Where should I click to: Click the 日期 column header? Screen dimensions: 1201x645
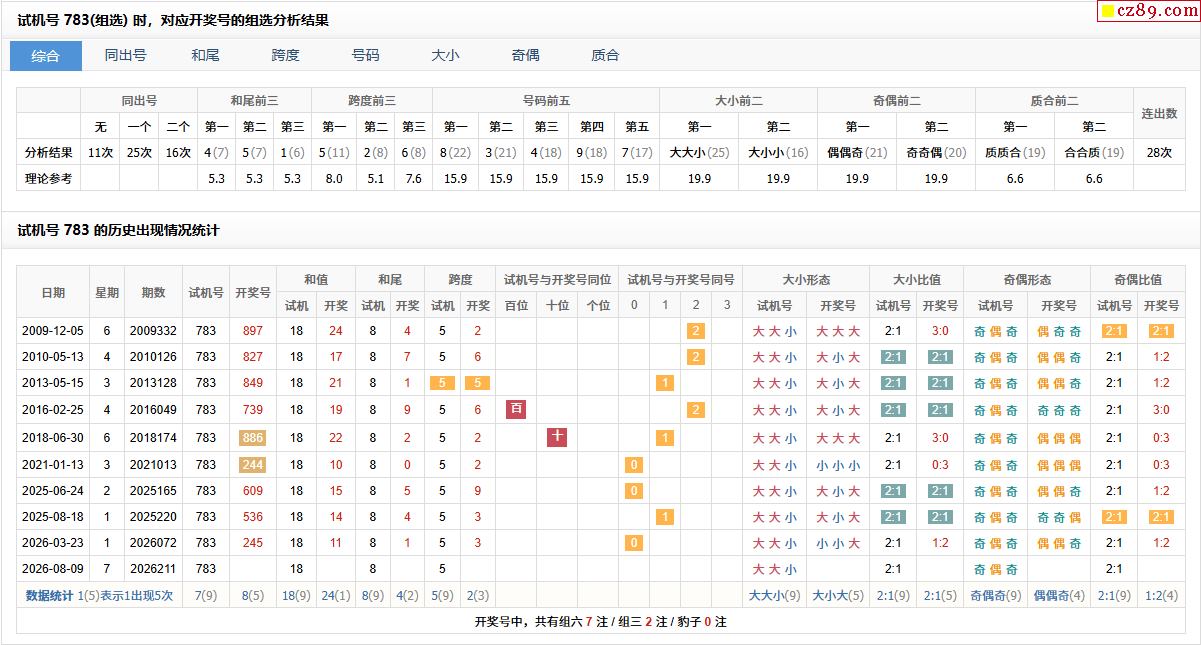[53, 293]
